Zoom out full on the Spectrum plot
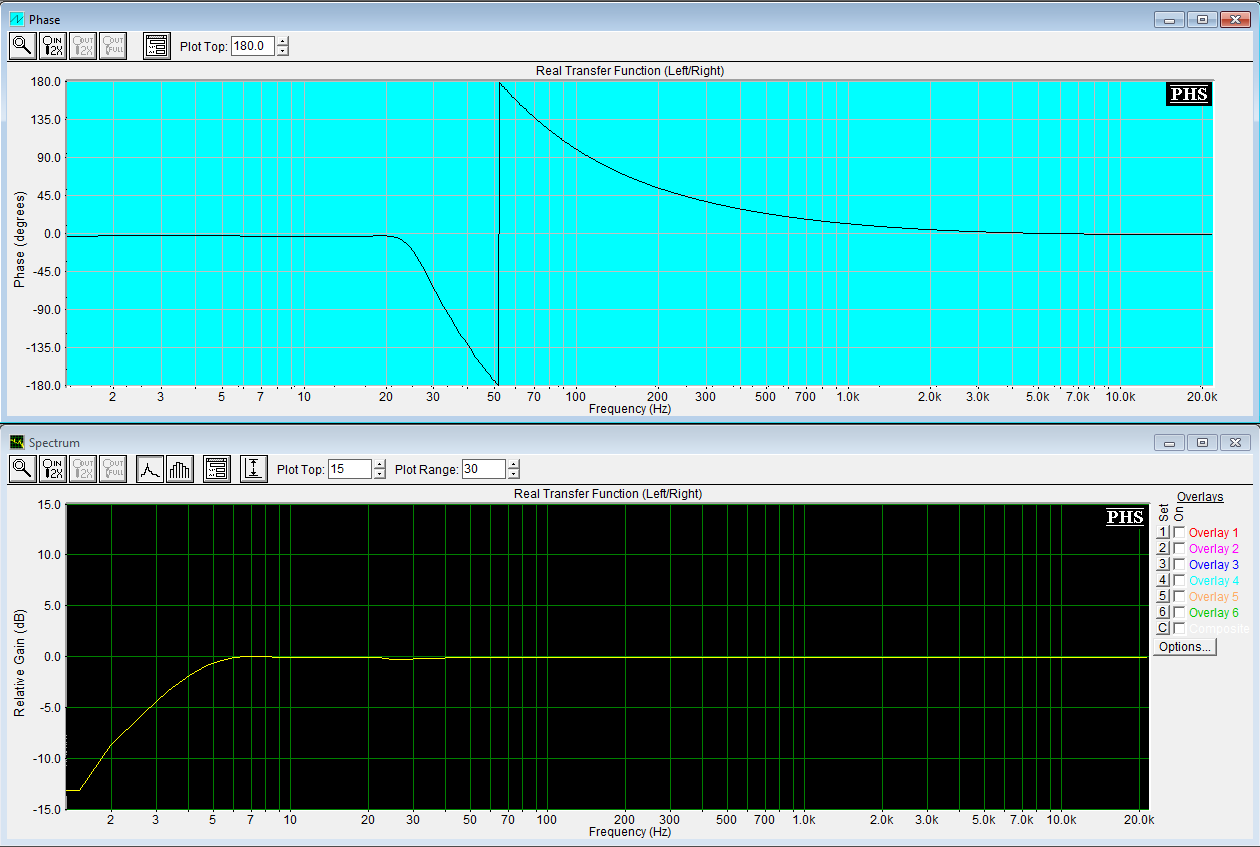This screenshot has height=847, width=1260. coord(113,468)
